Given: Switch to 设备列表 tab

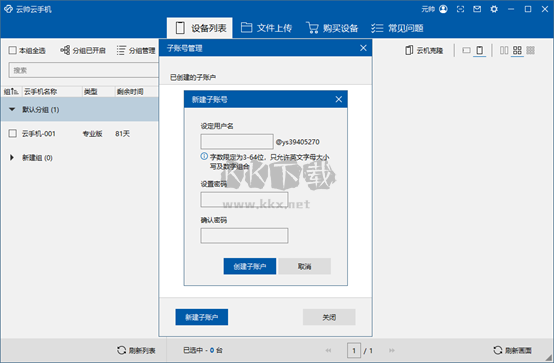Looking at the screenshot, I should tap(200, 28).
